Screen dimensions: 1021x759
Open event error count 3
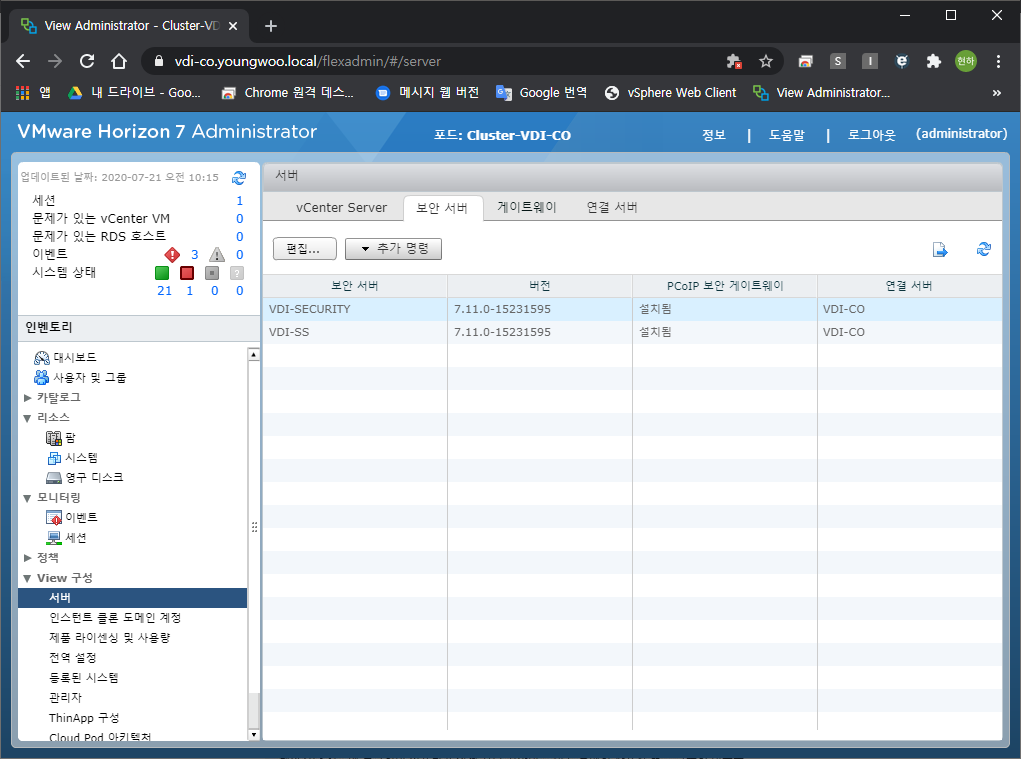point(194,255)
